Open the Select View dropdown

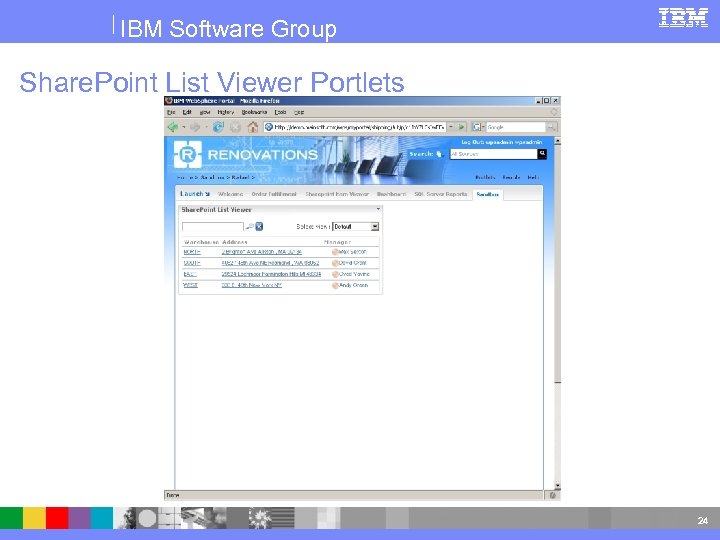[x=355, y=226]
